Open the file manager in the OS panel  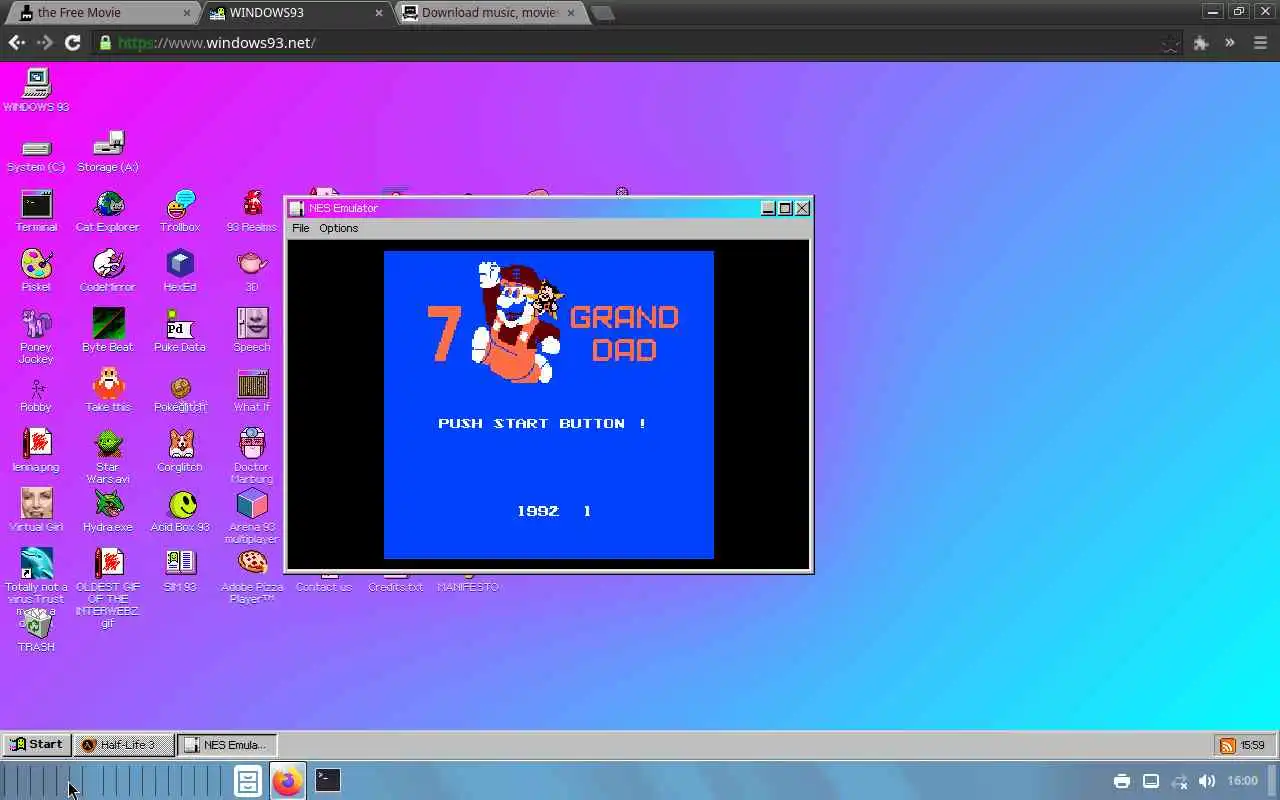tap(248, 781)
